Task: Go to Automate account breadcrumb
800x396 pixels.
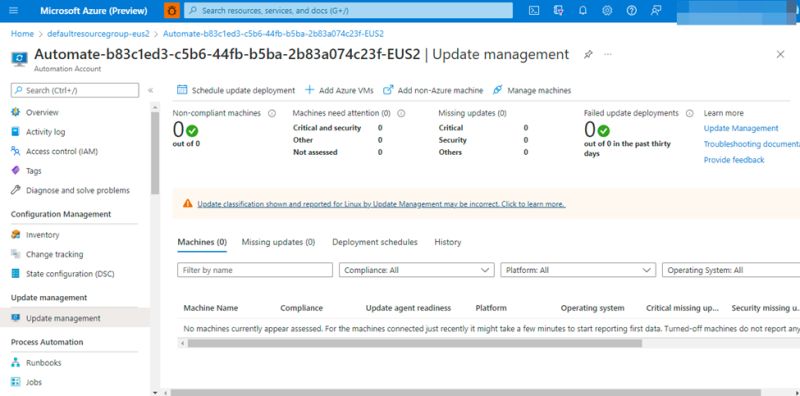Action: [x=273, y=34]
